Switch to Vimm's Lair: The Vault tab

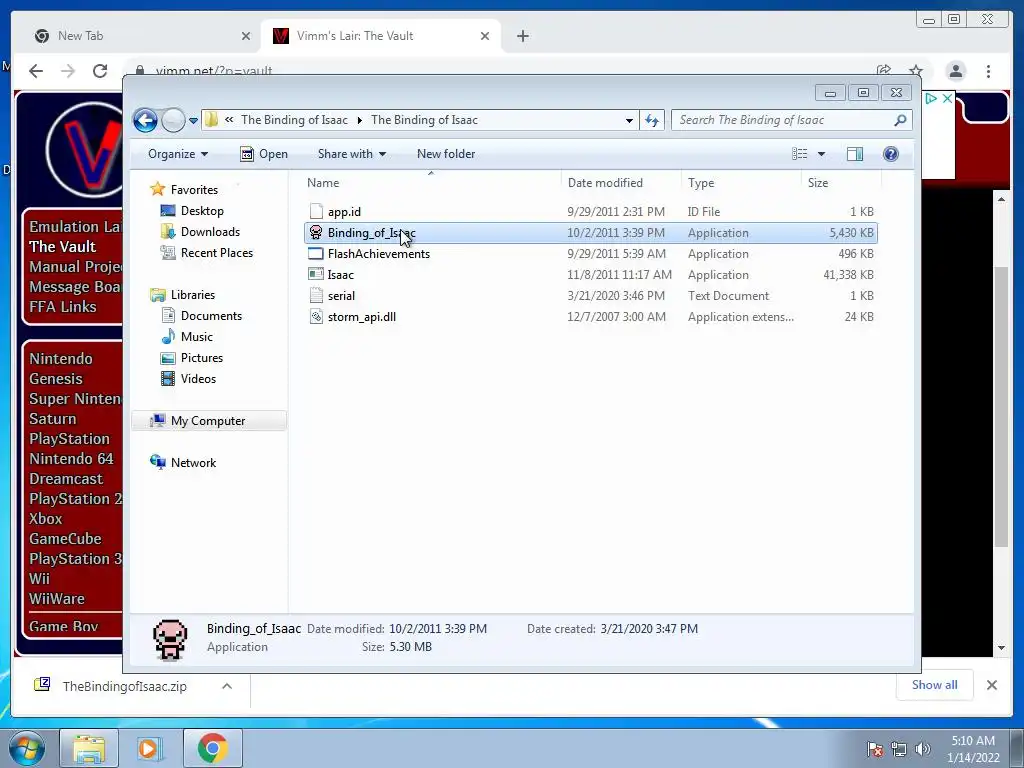click(x=355, y=36)
